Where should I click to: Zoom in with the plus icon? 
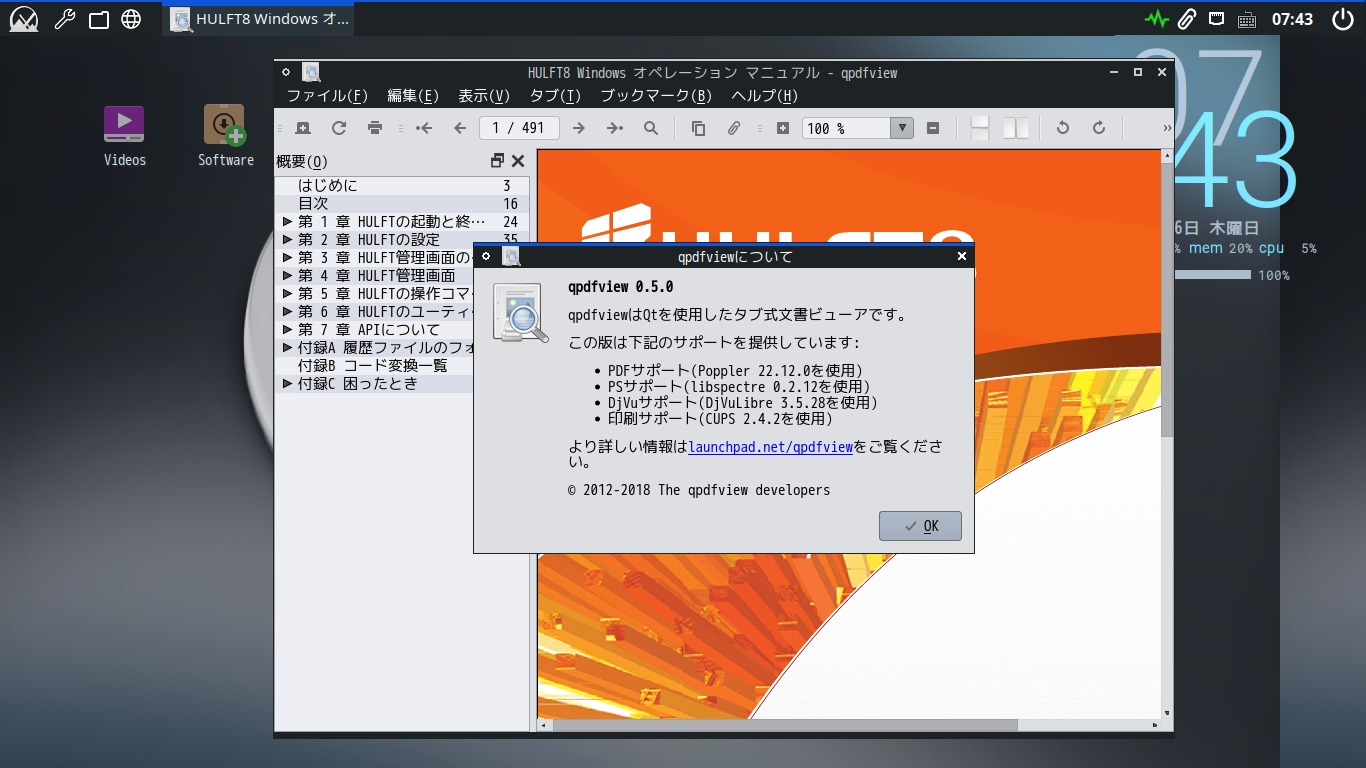coord(783,128)
